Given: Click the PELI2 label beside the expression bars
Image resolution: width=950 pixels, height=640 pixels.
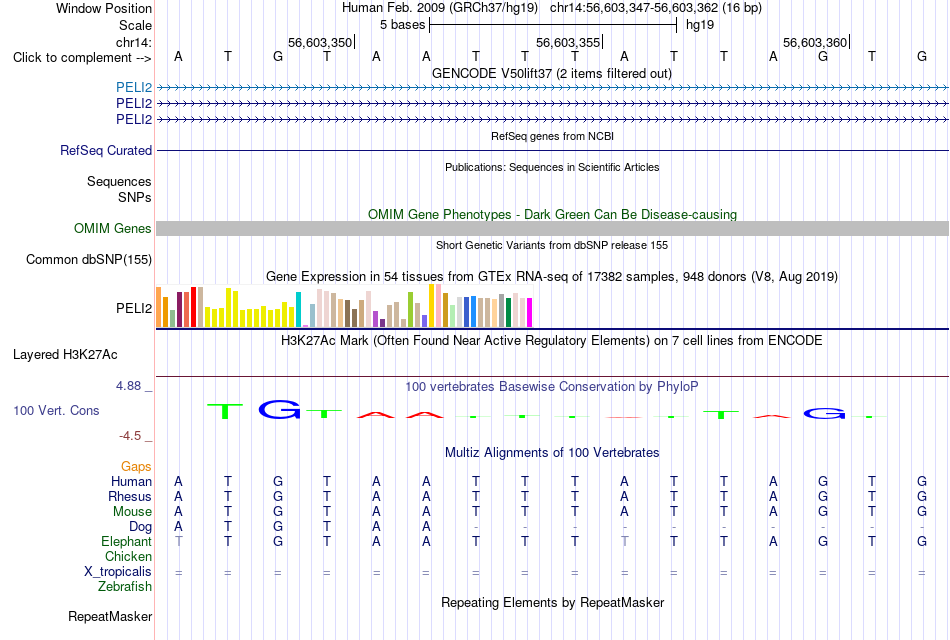Looking at the screenshot, I should 134,308.
